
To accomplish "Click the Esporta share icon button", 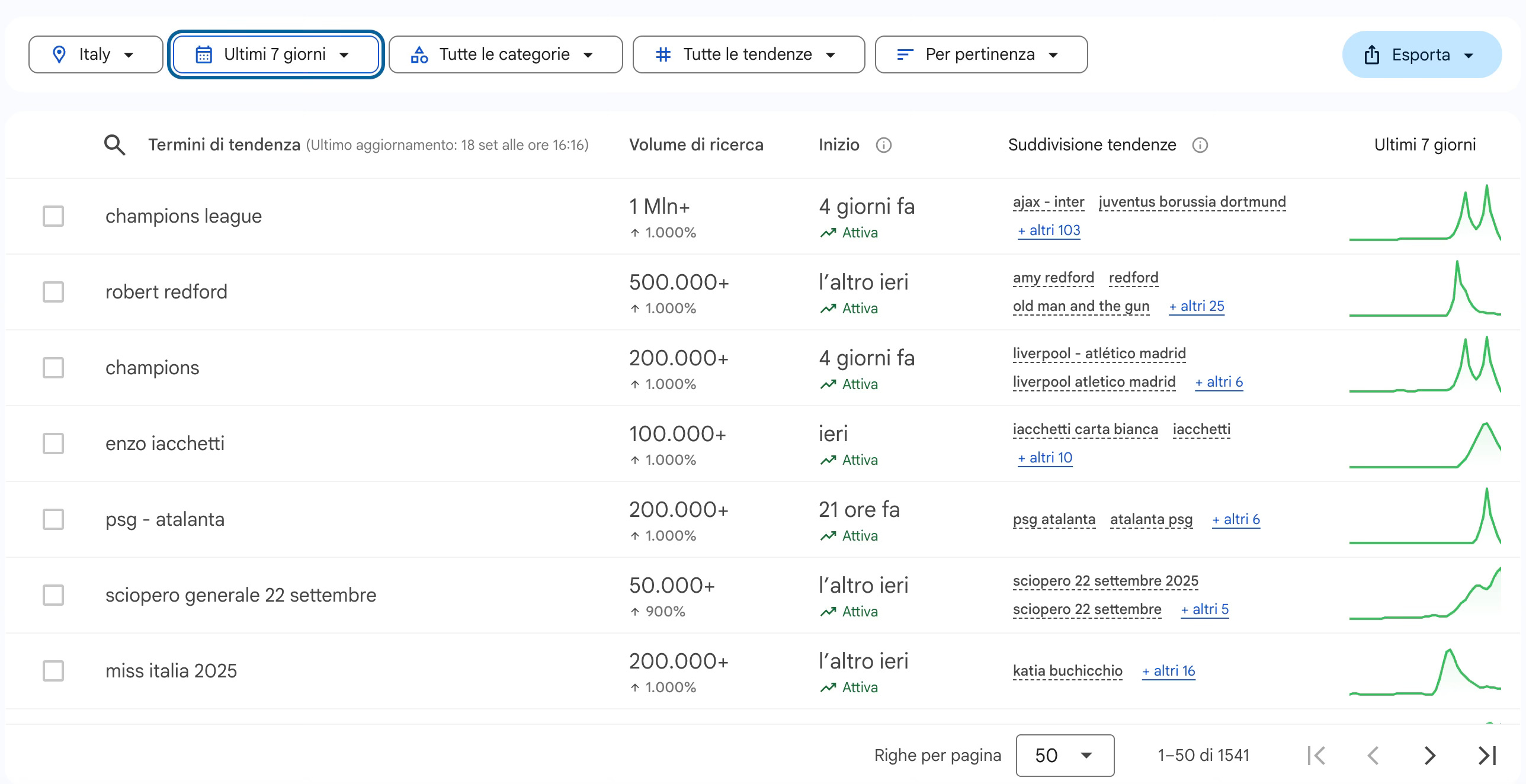I will click(1422, 54).
